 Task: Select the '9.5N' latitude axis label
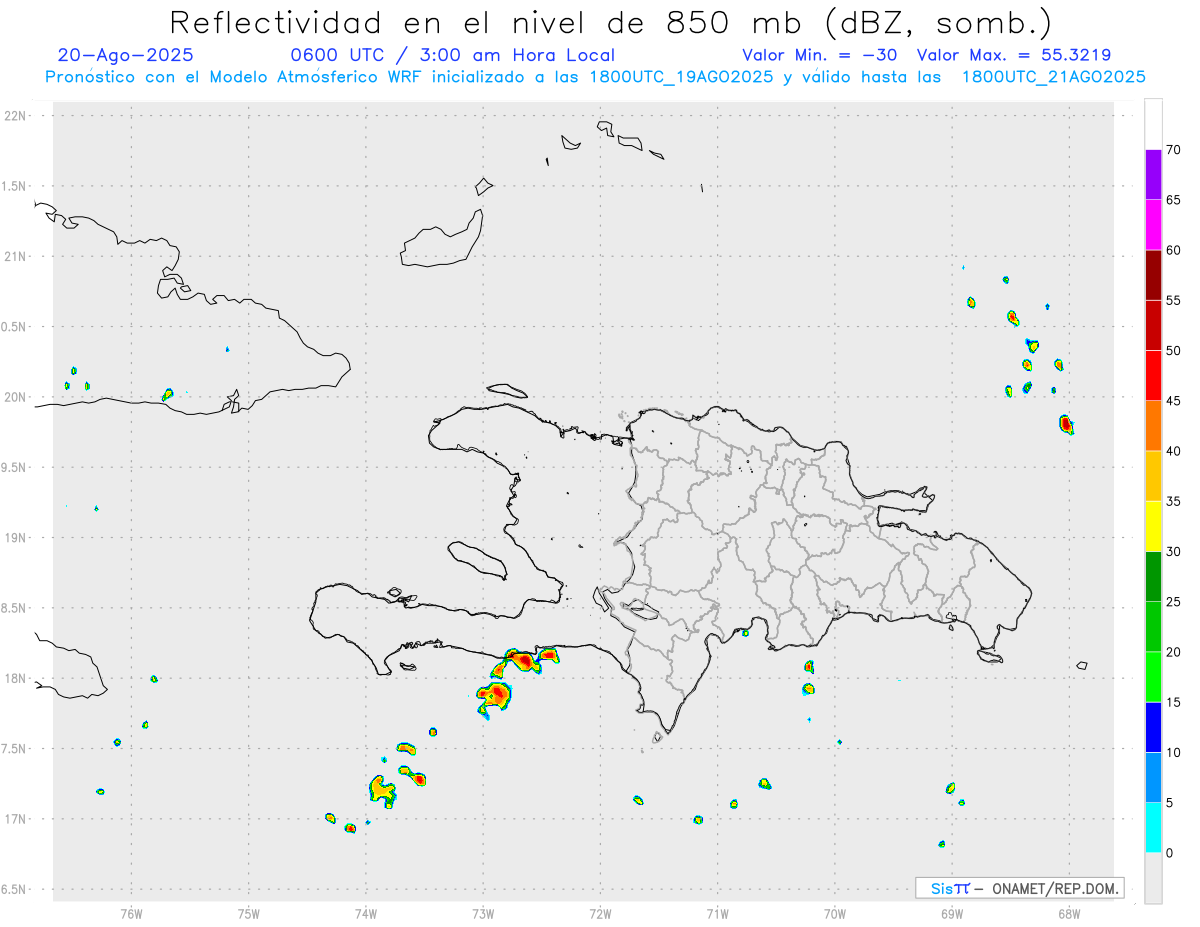click(x=15, y=468)
